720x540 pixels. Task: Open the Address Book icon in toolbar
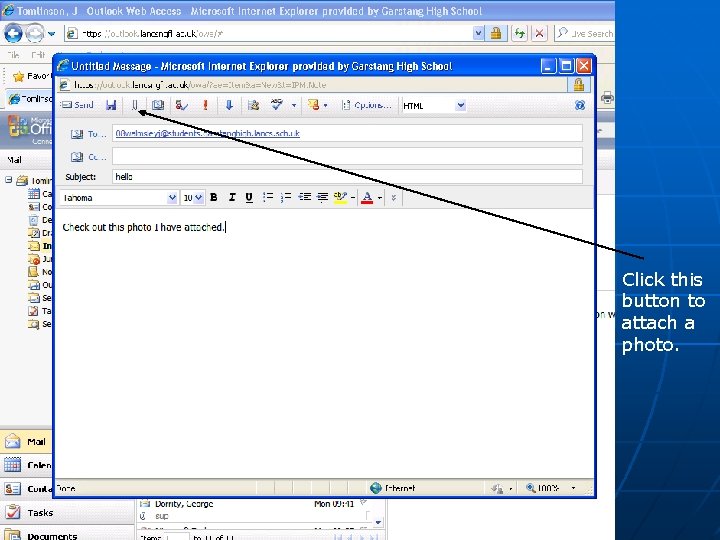158,105
